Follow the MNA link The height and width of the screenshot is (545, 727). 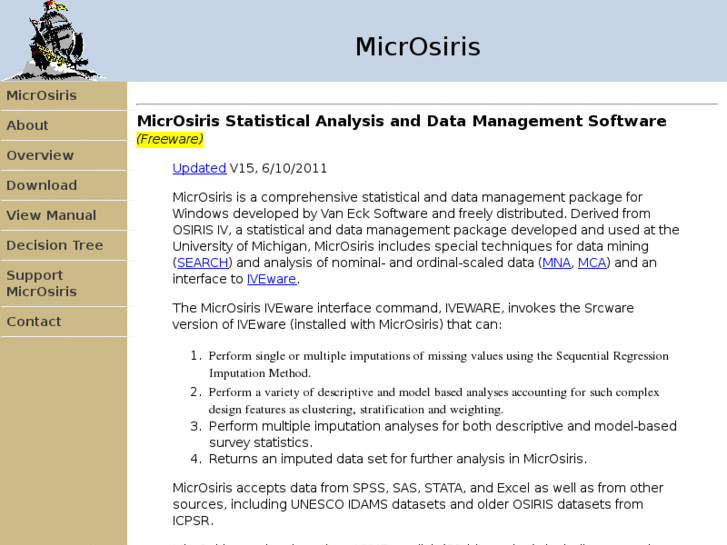[x=556, y=263]
